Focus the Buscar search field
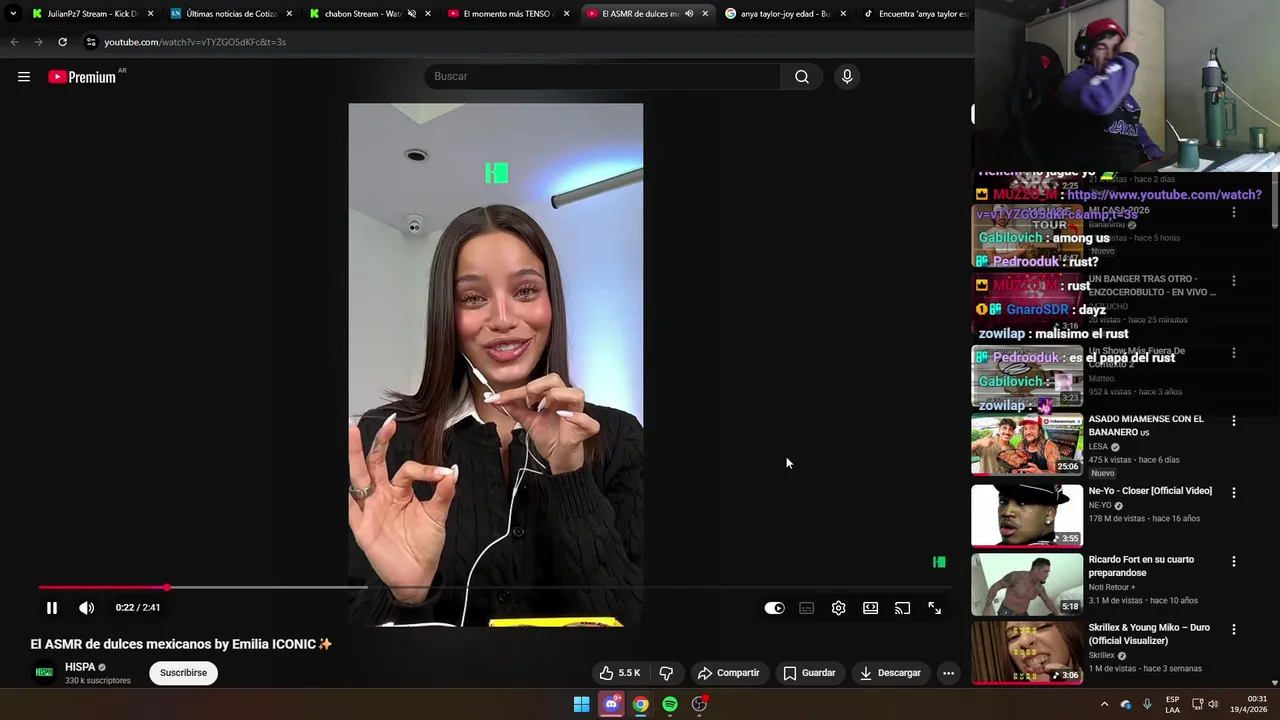 tap(603, 77)
